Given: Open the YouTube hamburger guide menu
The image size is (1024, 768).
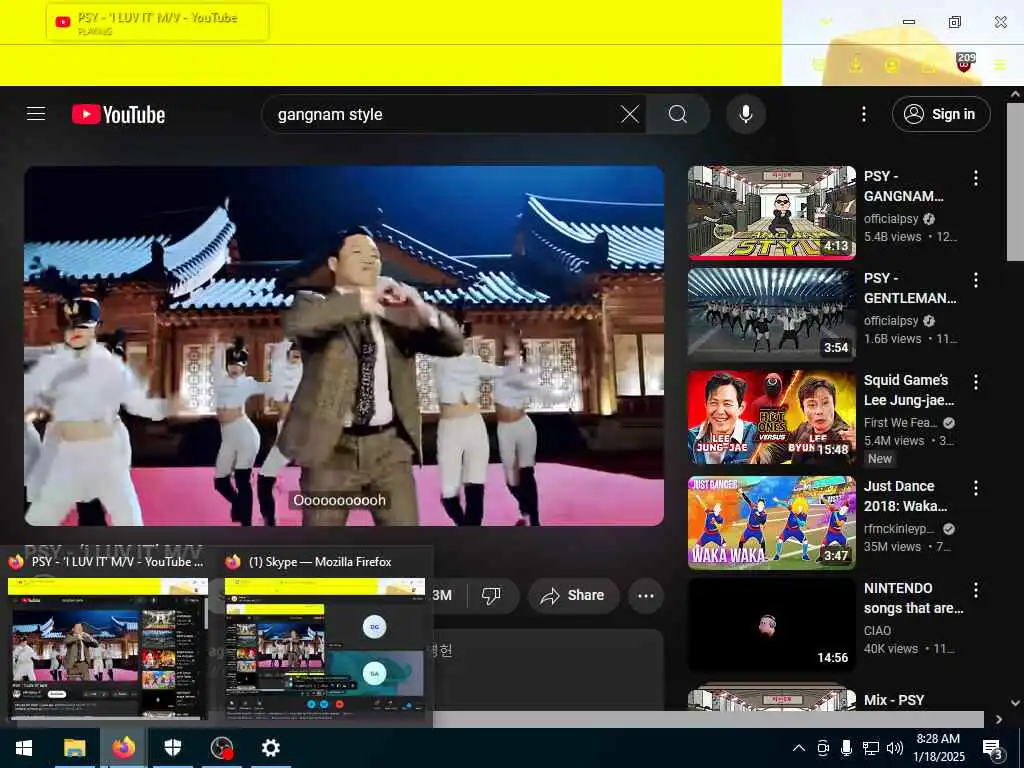Looking at the screenshot, I should 36,114.
